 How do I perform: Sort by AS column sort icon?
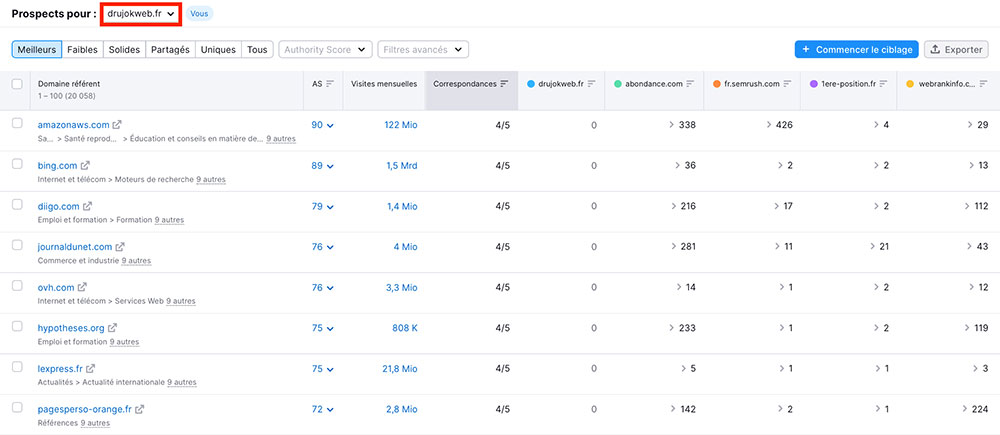pos(330,84)
